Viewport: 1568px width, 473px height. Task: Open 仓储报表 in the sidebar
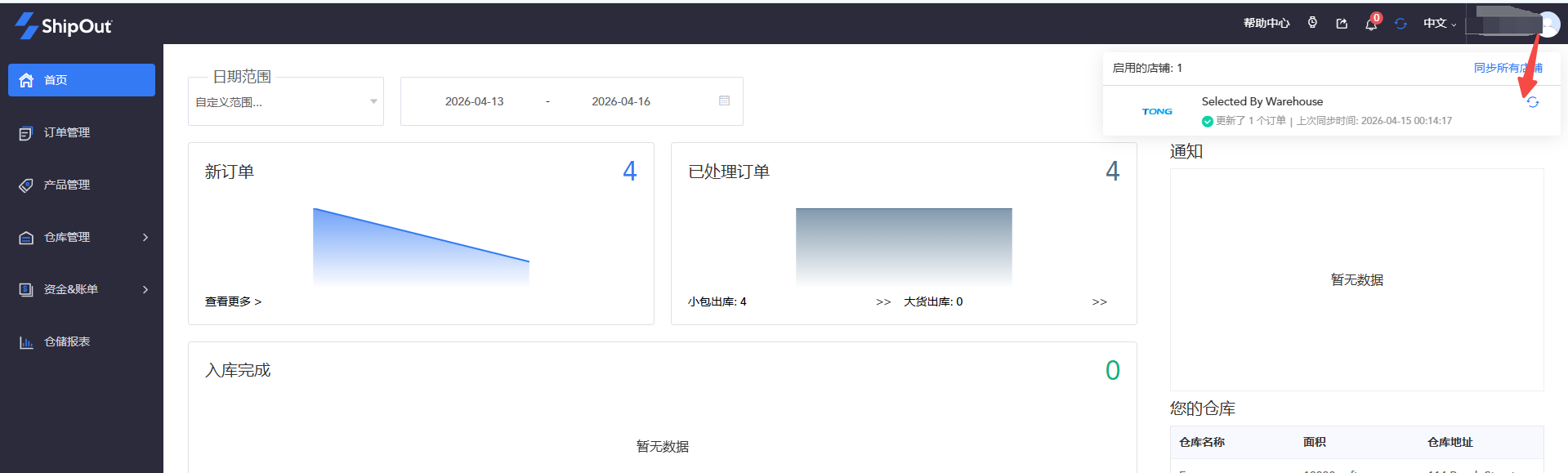(67, 341)
